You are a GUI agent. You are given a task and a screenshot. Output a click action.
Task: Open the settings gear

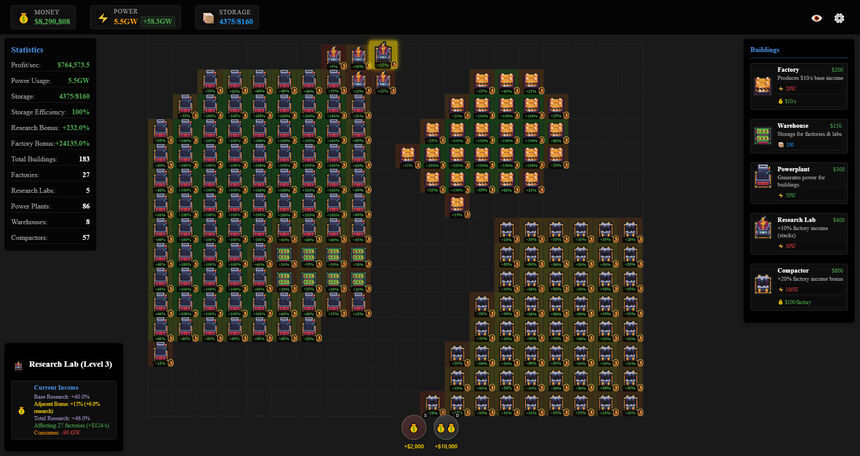[839, 18]
